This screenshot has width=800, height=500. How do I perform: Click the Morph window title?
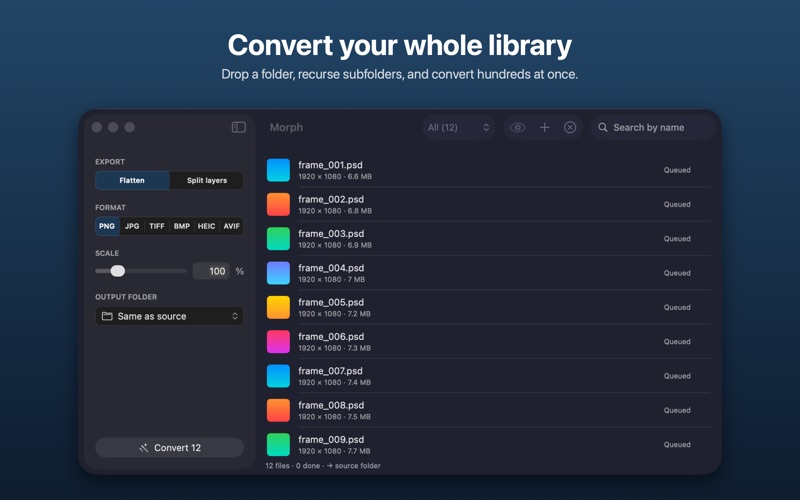tap(286, 128)
